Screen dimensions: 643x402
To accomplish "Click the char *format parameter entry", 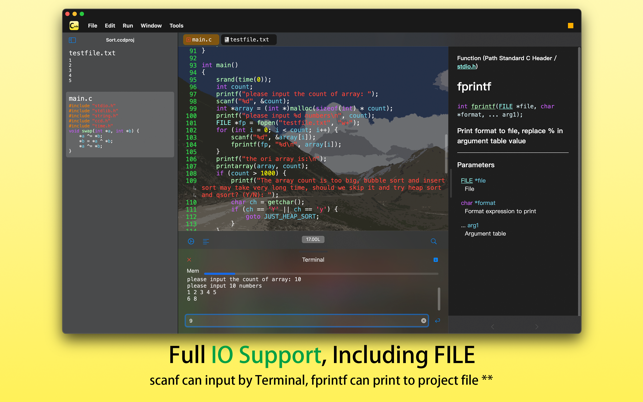I will click(478, 203).
